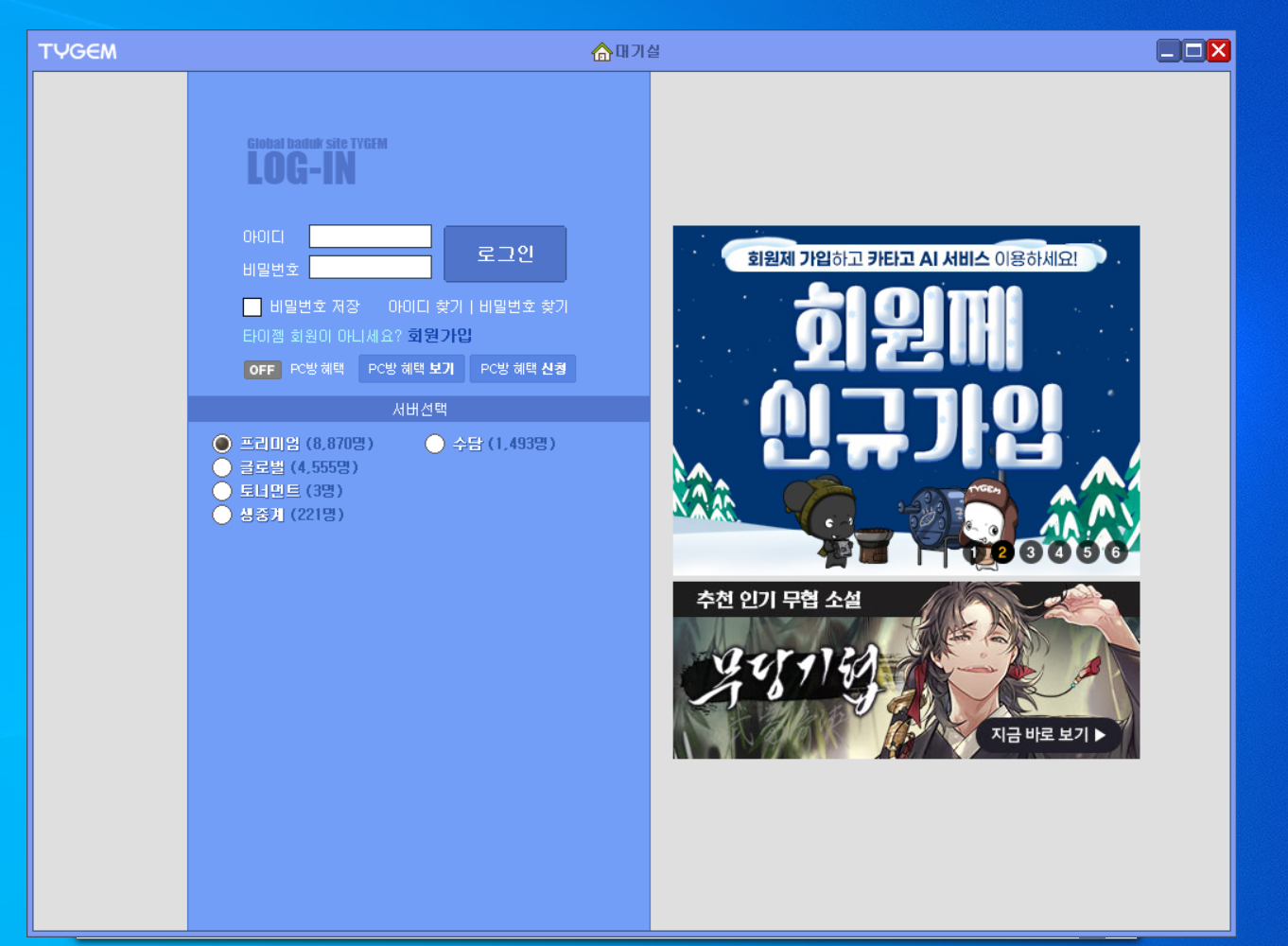Click the 추천 인기 무협 소설 heading

tap(778, 600)
